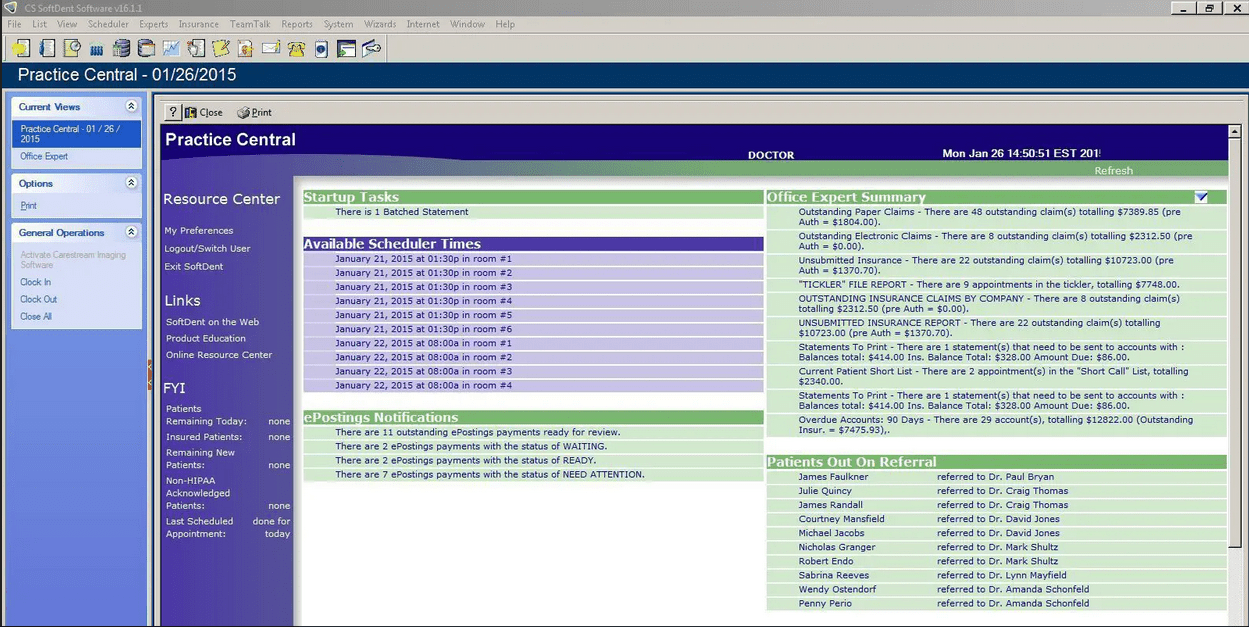
Task: Click the printer icon next to Print
Action: click(x=243, y=113)
